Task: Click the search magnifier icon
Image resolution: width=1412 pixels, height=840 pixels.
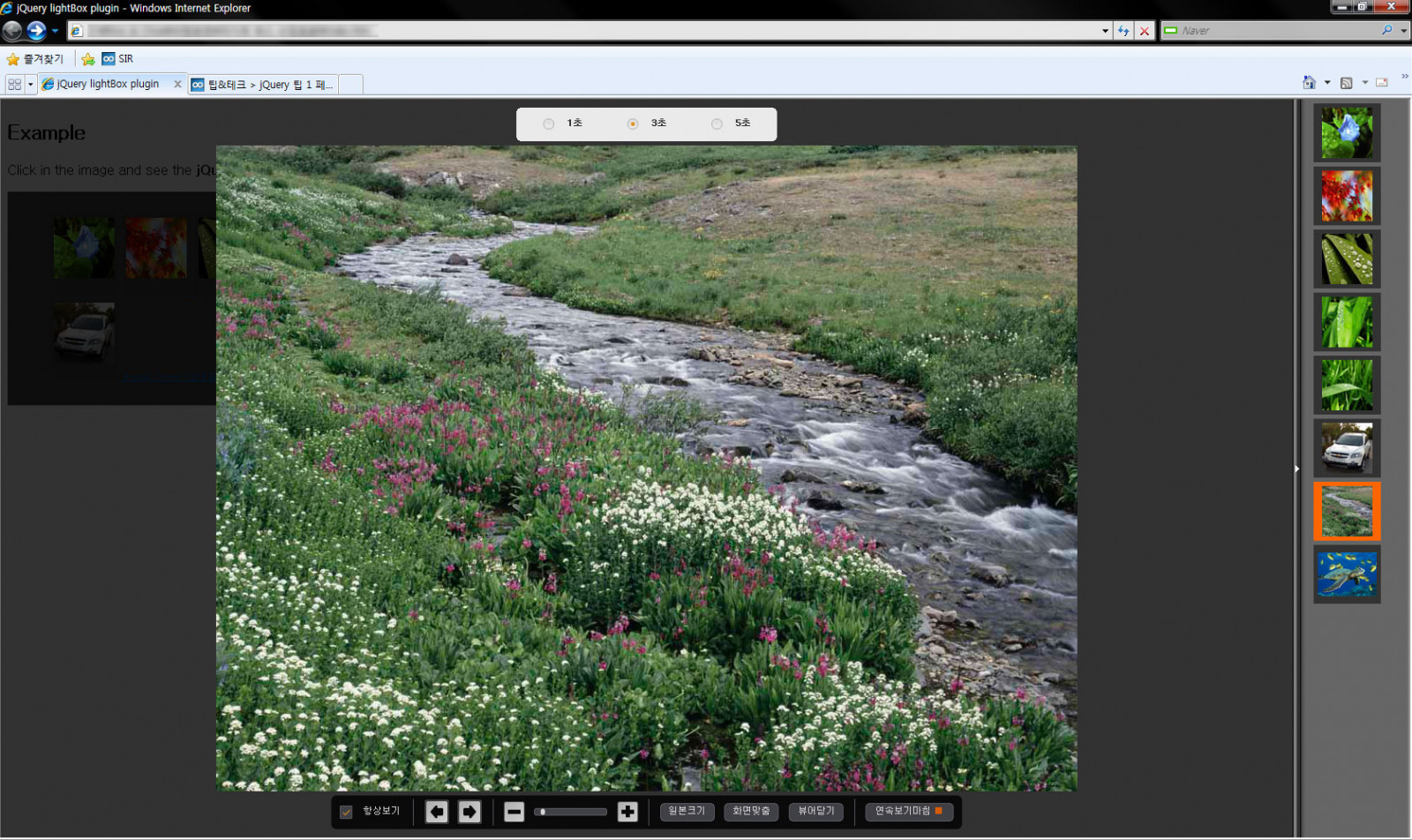Action: (1387, 30)
